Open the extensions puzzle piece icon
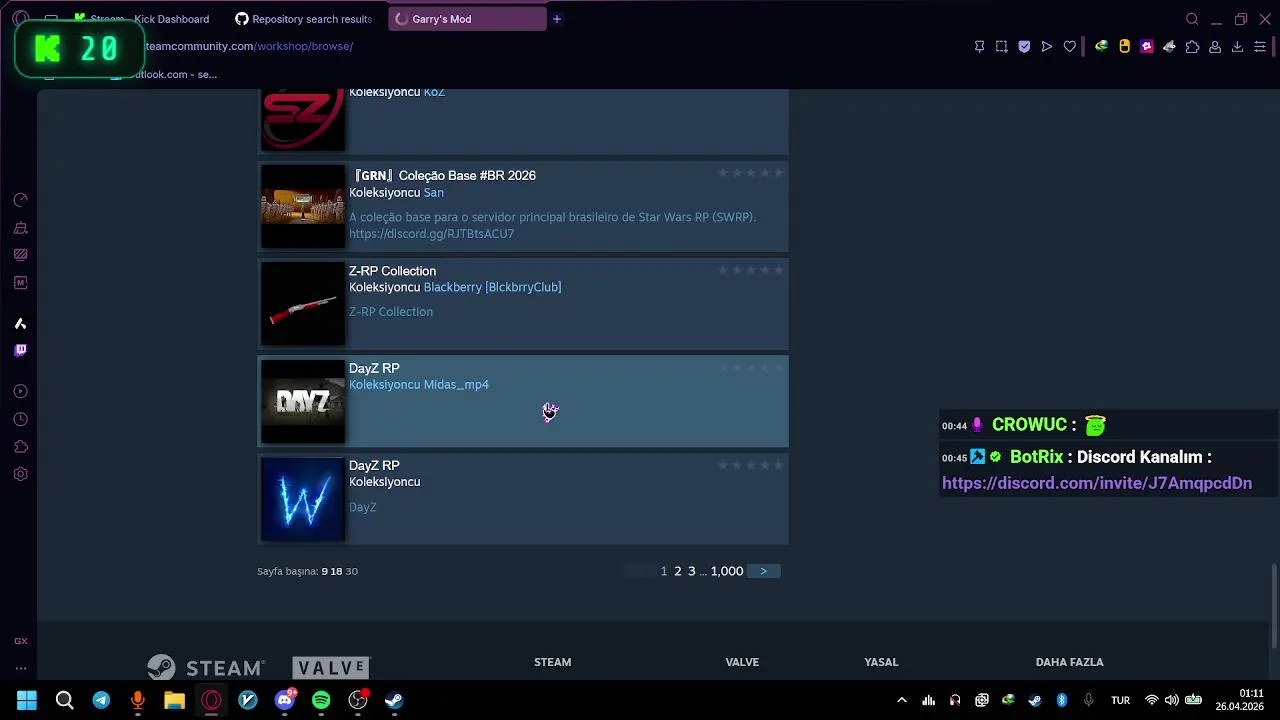The height and width of the screenshot is (720, 1280). point(1192,46)
